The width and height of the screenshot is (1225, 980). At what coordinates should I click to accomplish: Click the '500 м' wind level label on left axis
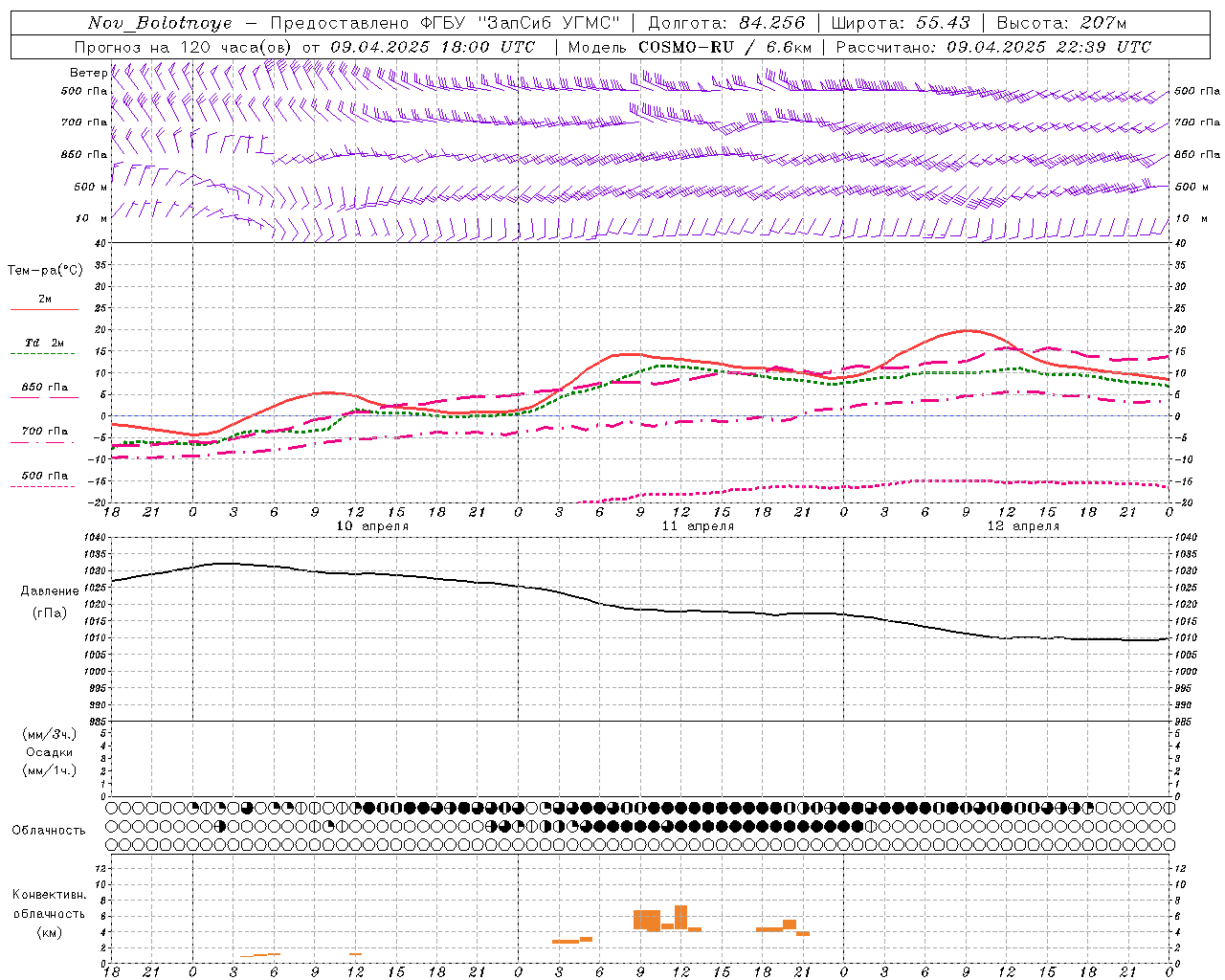91,187
